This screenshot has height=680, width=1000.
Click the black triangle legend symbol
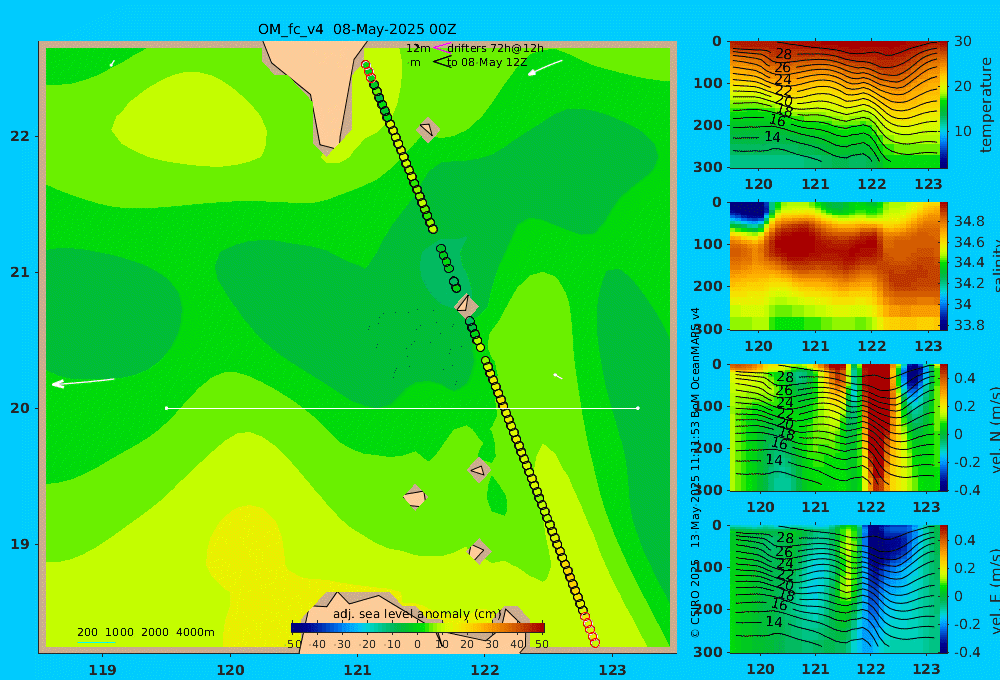[x=441, y=61]
